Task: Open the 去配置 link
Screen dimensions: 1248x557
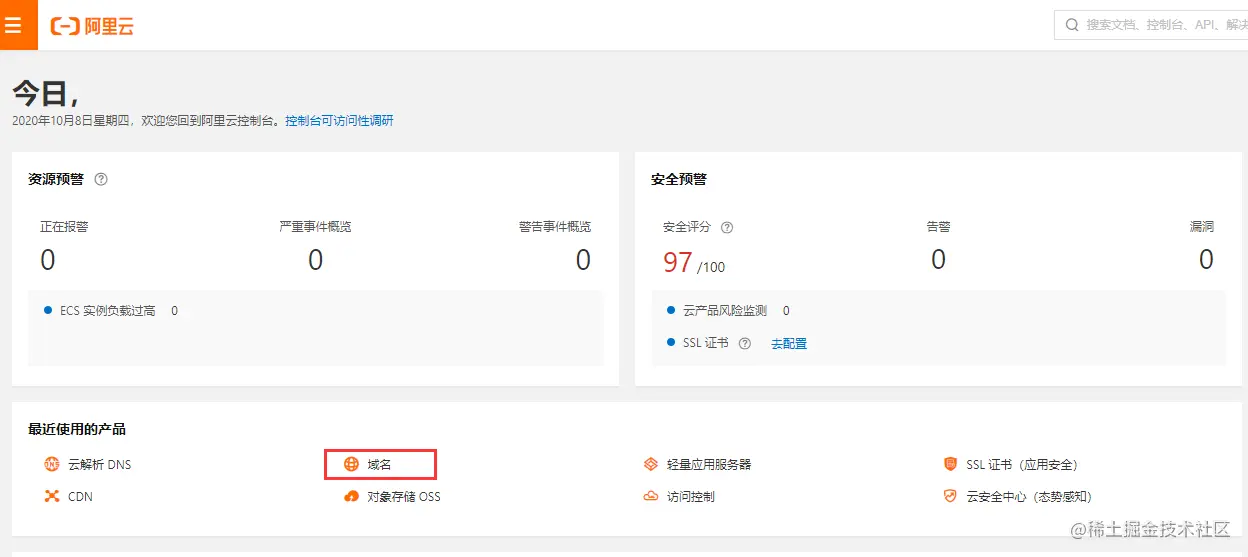Action: 789,344
